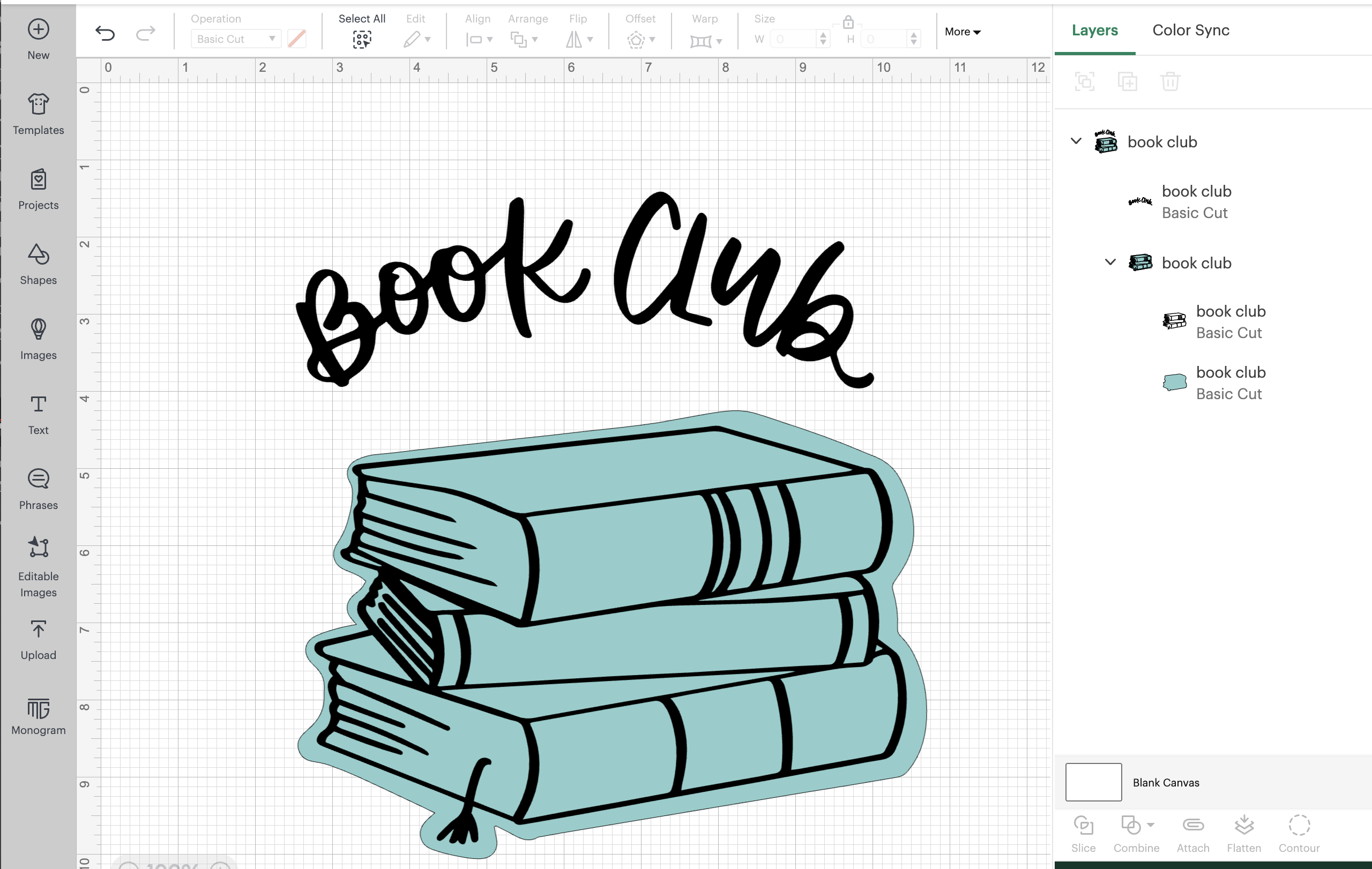Viewport: 1372px width, 869px height.
Task: Open the Upload panel
Action: pyautogui.click(x=38, y=639)
